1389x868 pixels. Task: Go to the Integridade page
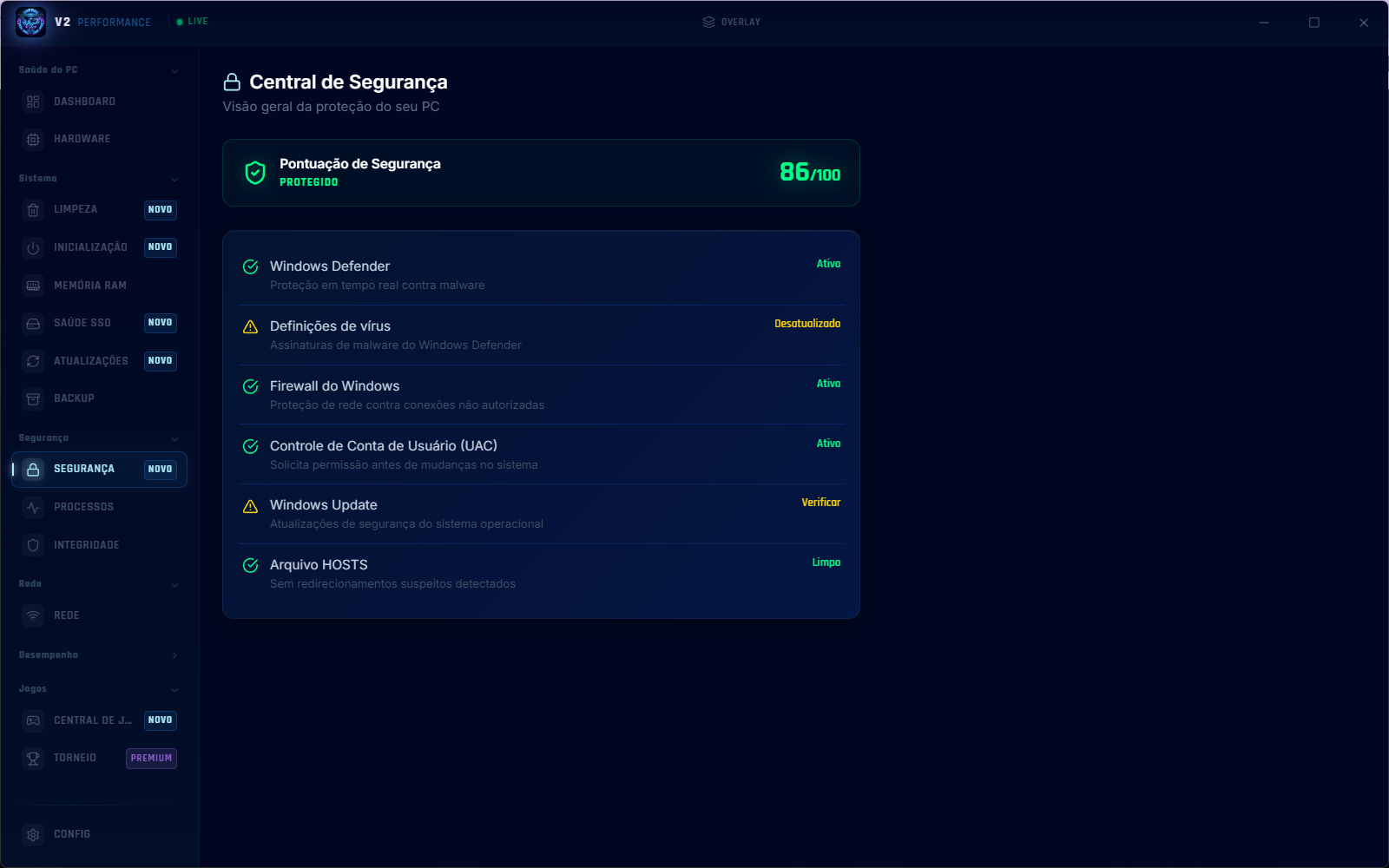click(x=99, y=545)
